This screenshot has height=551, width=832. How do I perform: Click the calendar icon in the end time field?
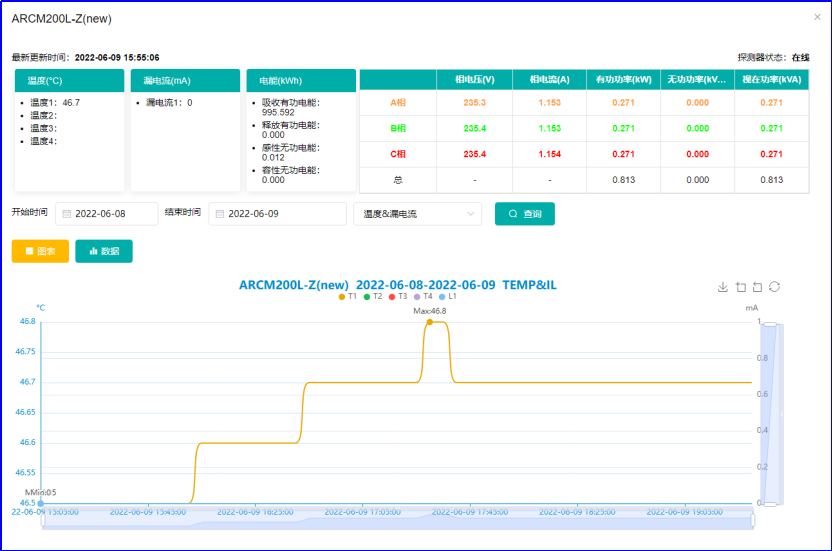click(x=220, y=214)
